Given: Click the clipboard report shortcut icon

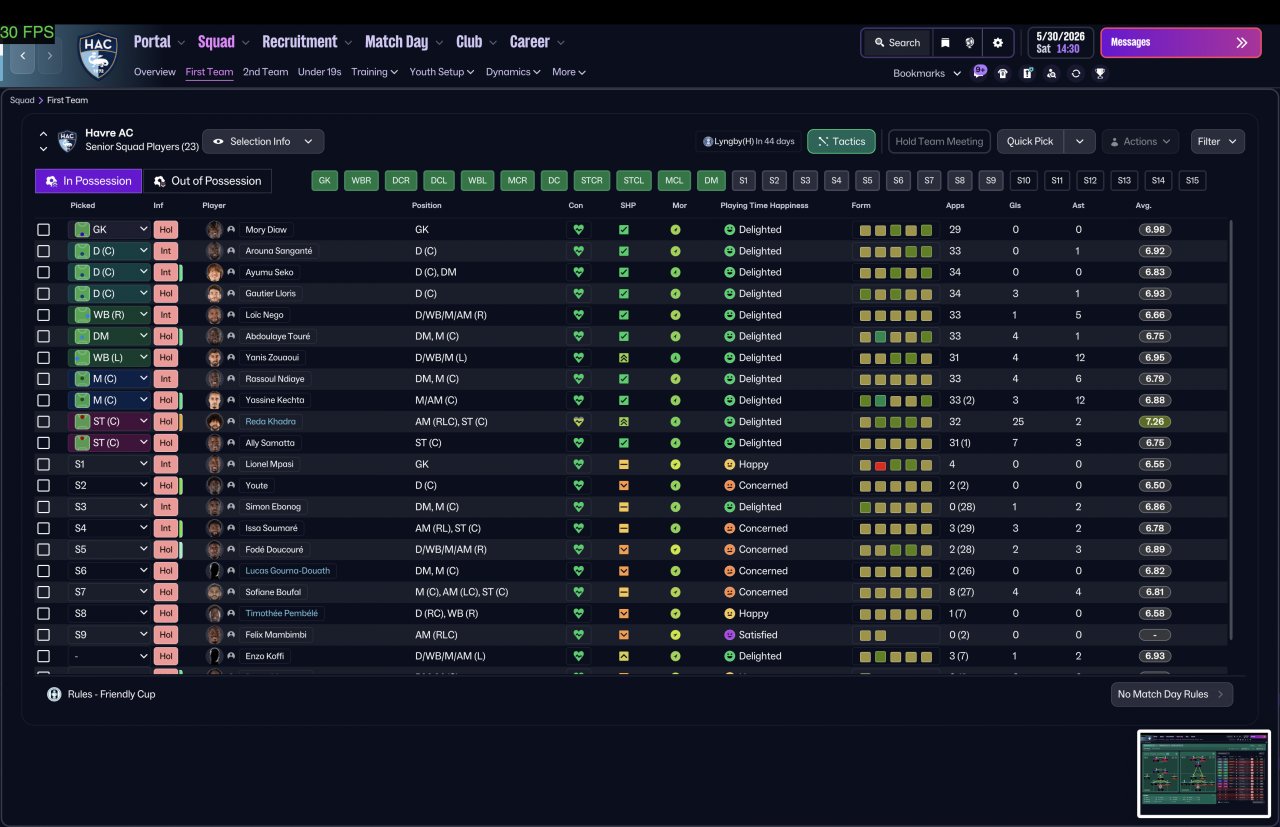Looking at the screenshot, I should (1027, 73).
